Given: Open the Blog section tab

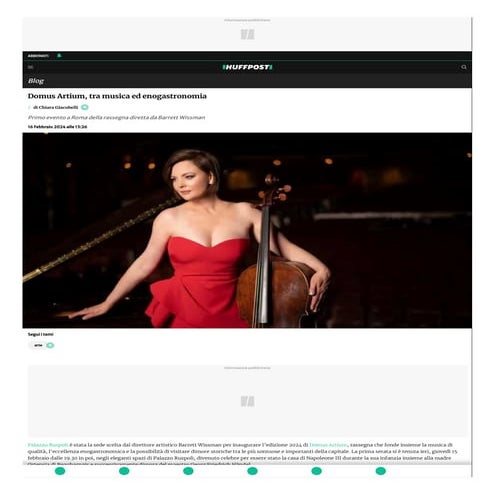Looking at the screenshot, I should click(x=36, y=81).
